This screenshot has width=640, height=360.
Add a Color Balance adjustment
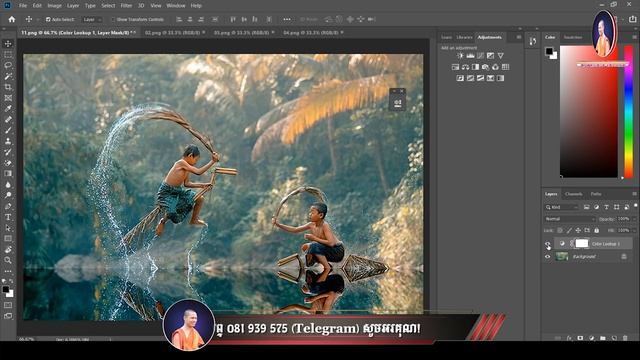click(x=465, y=67)
